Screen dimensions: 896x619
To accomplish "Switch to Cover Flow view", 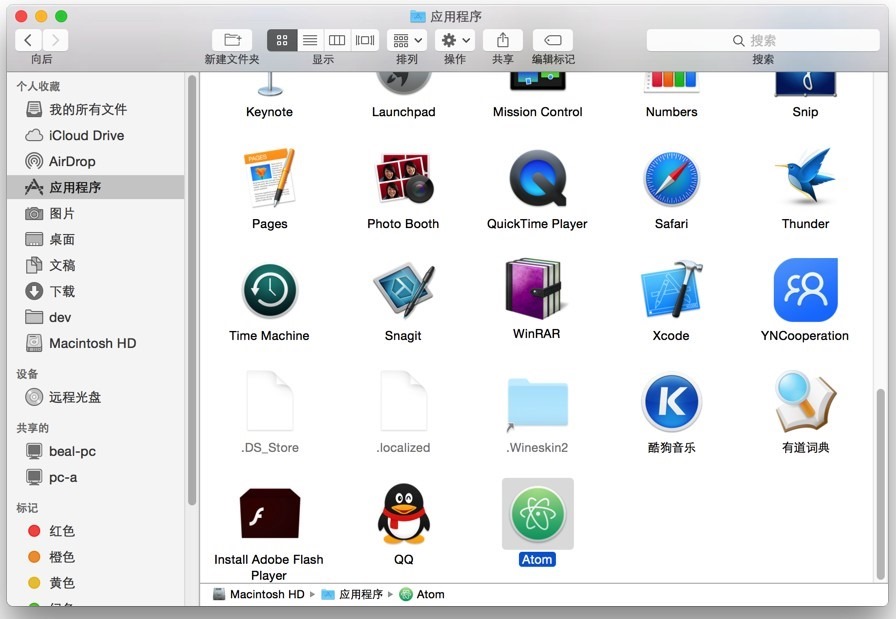I will click(365, 40).
